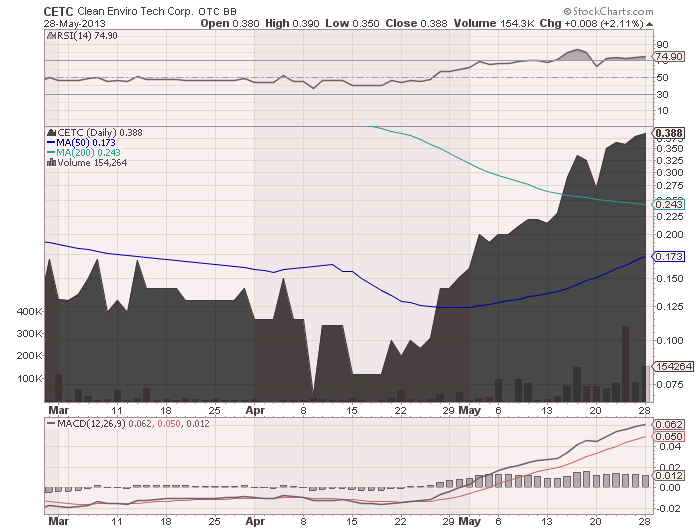This screenshot has width=700, height=530.
Task: Click the May label on the MACD axis
Action: pyautogui.click(x=469, y=521)
